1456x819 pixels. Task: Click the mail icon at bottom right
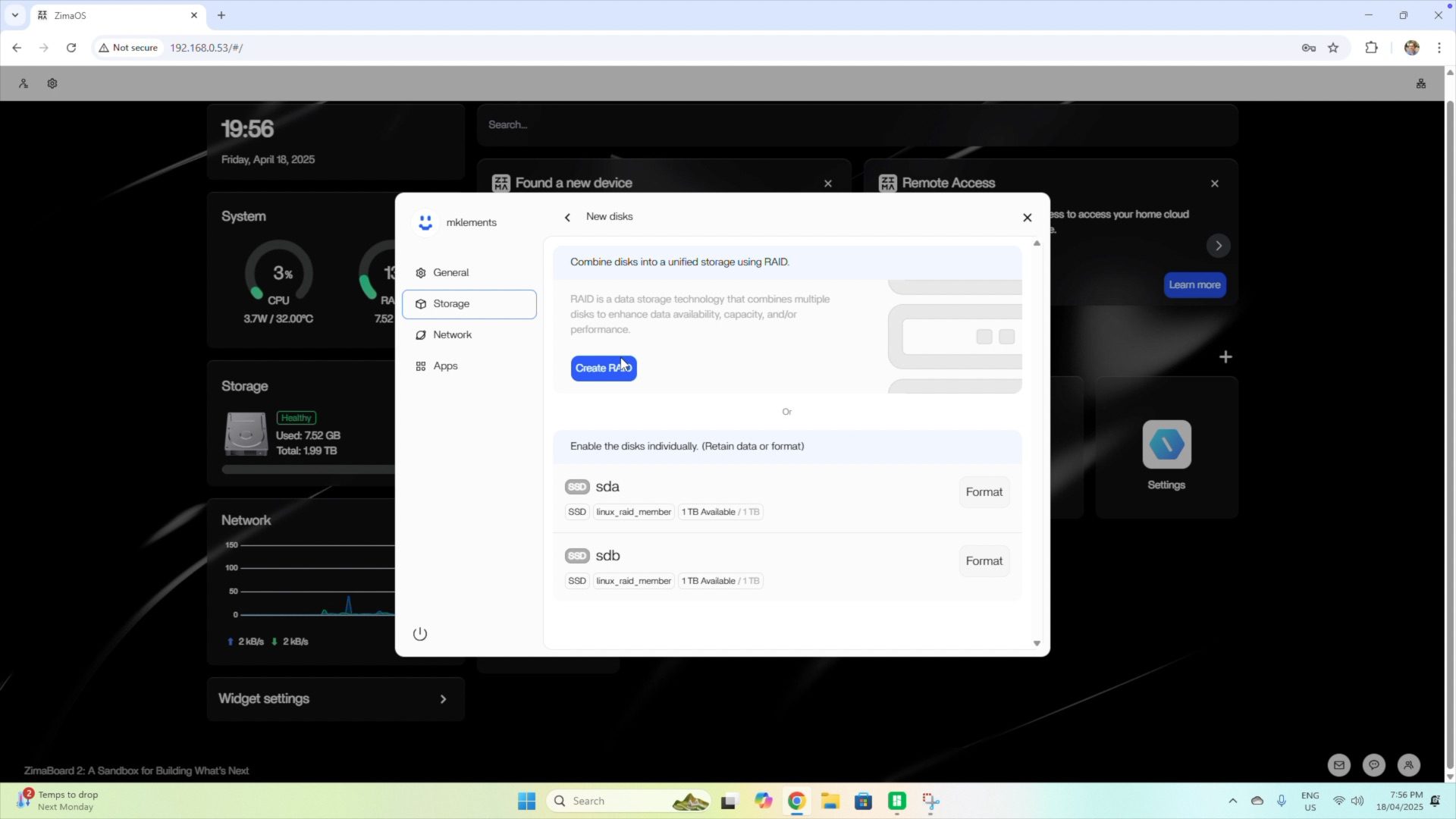(1338, 765)
